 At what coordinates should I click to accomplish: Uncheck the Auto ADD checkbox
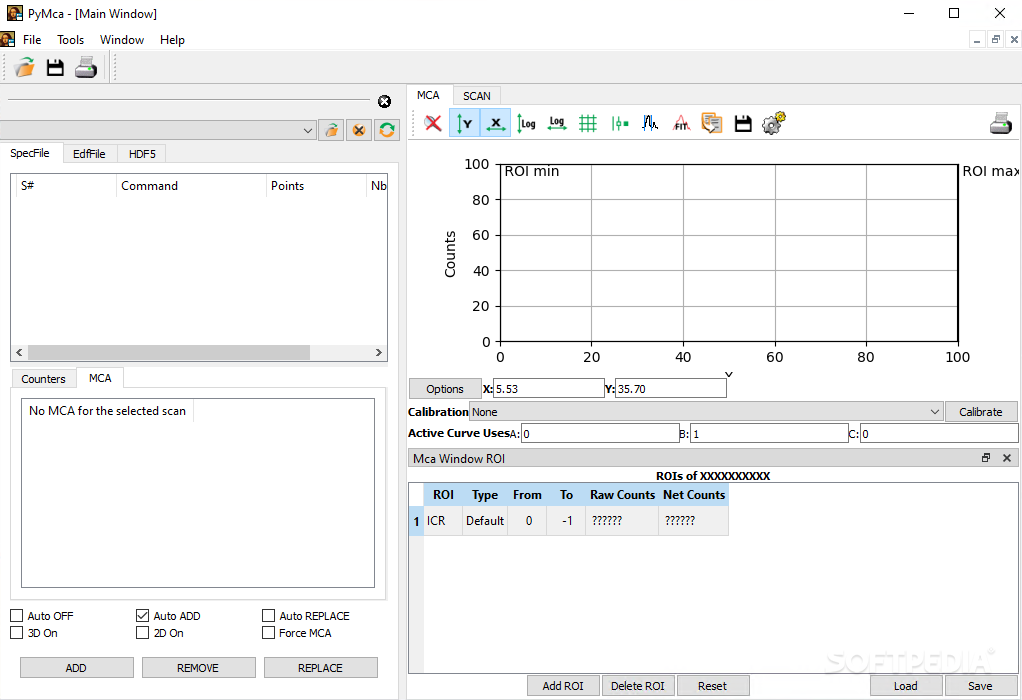pyautogui.click(x=143, y=615)
